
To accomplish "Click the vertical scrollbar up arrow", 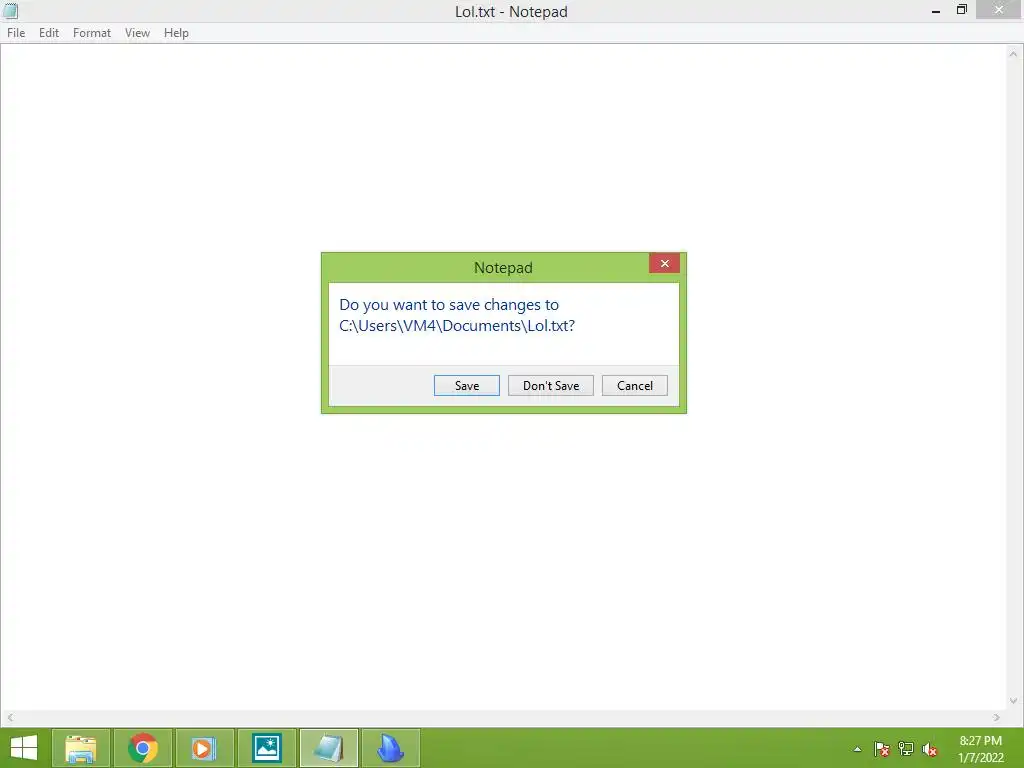I will [1013, 54].
